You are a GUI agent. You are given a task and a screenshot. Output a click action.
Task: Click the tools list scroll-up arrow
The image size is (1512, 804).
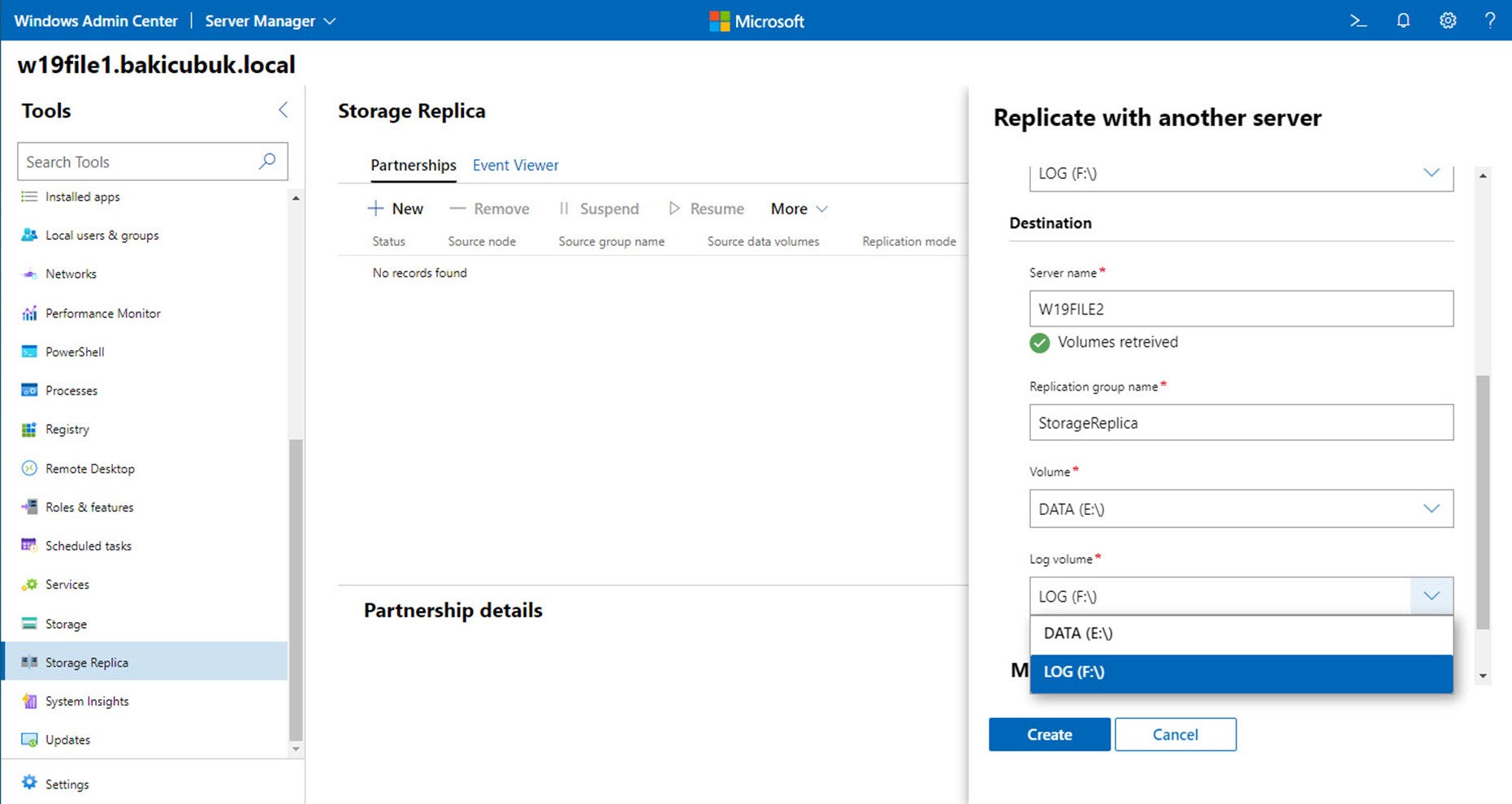pos(296,198)
